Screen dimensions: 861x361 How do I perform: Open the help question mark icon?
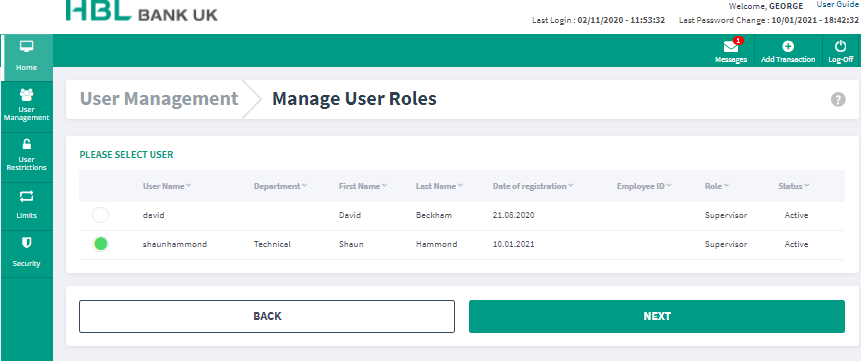click(838, 99)
